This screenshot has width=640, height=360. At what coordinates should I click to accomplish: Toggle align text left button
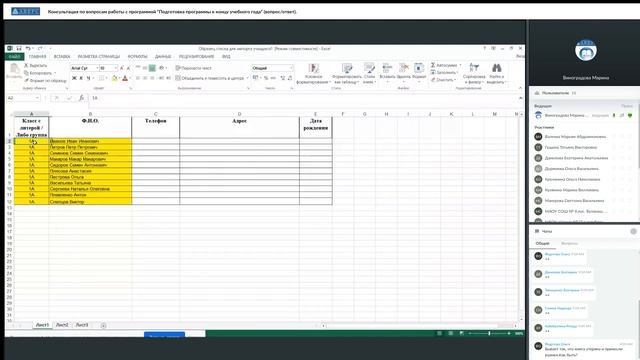138,78
